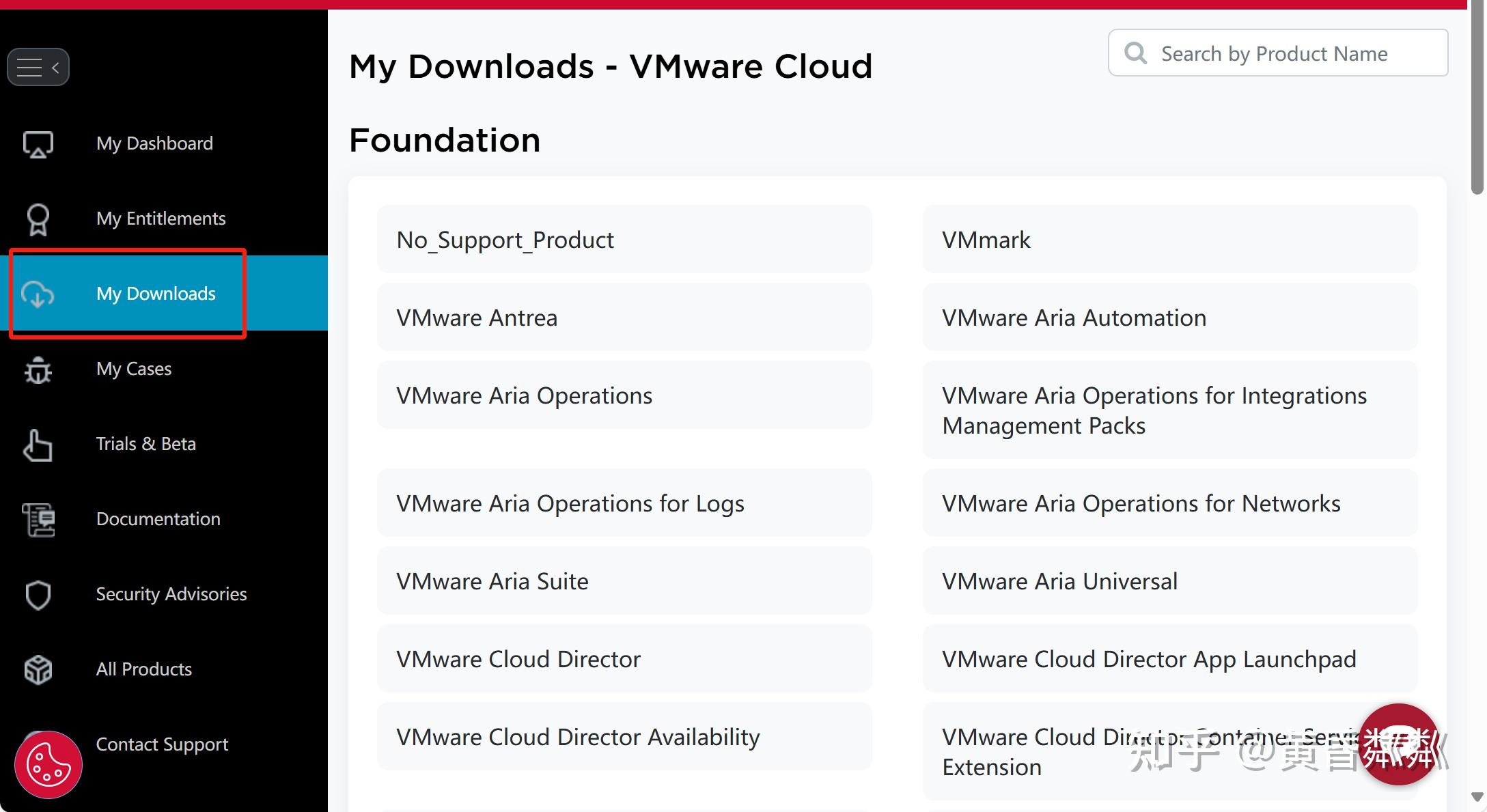Click the Trials & Beta thumbs-up icon
This screenshot has height=812, width=1487.
[x=38, y=445]
